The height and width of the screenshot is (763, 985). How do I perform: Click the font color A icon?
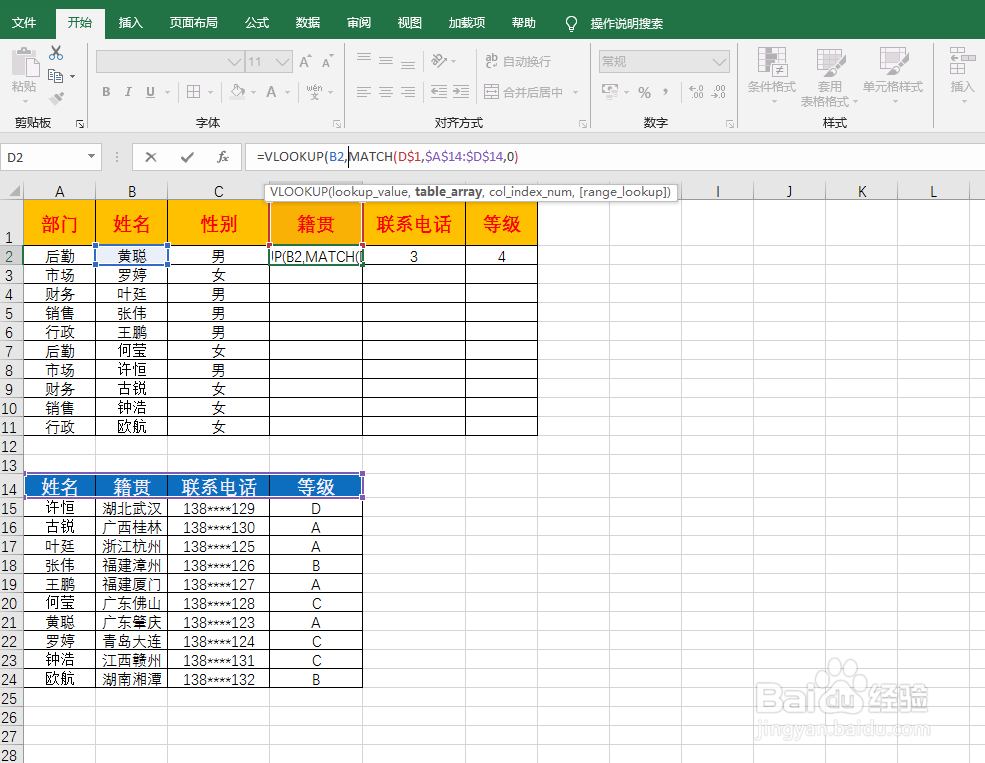271,92
